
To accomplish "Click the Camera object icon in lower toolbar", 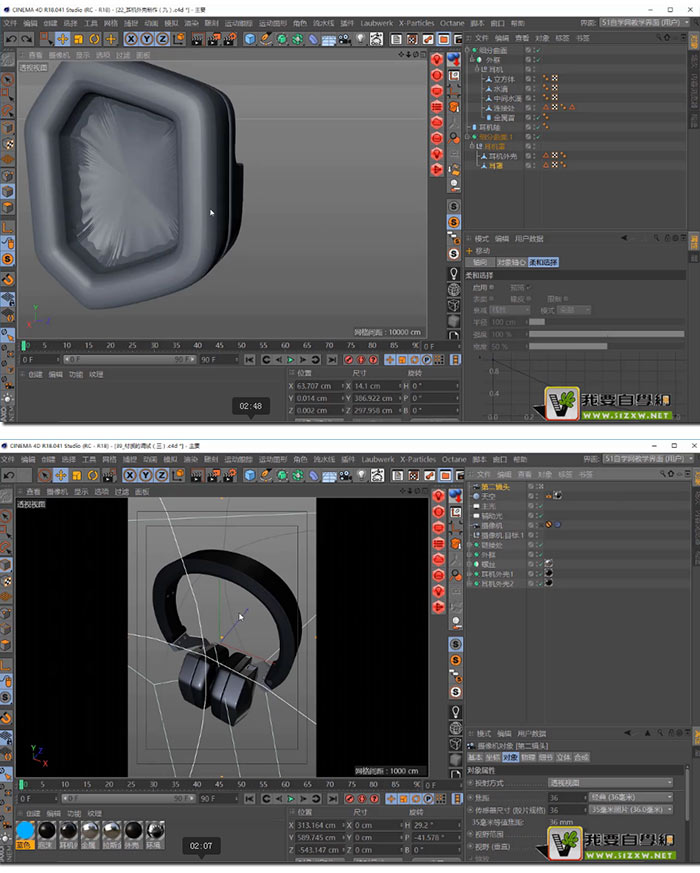I will [x=346, y=475].
